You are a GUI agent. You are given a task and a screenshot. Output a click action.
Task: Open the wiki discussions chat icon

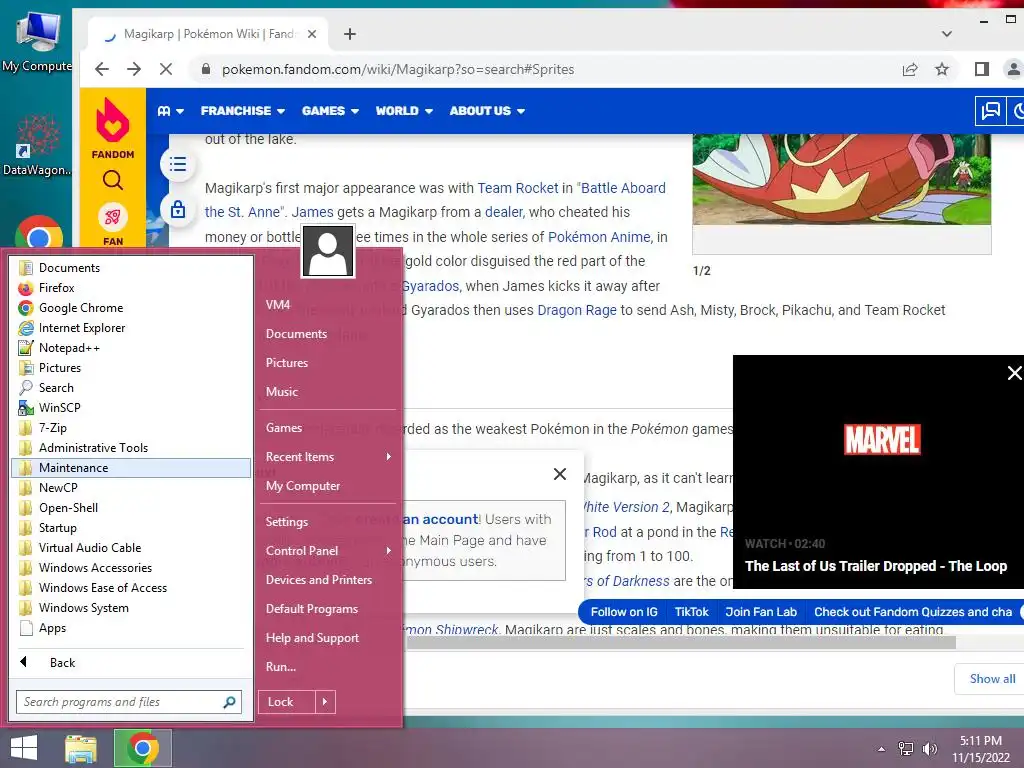[x=990, y=111]
